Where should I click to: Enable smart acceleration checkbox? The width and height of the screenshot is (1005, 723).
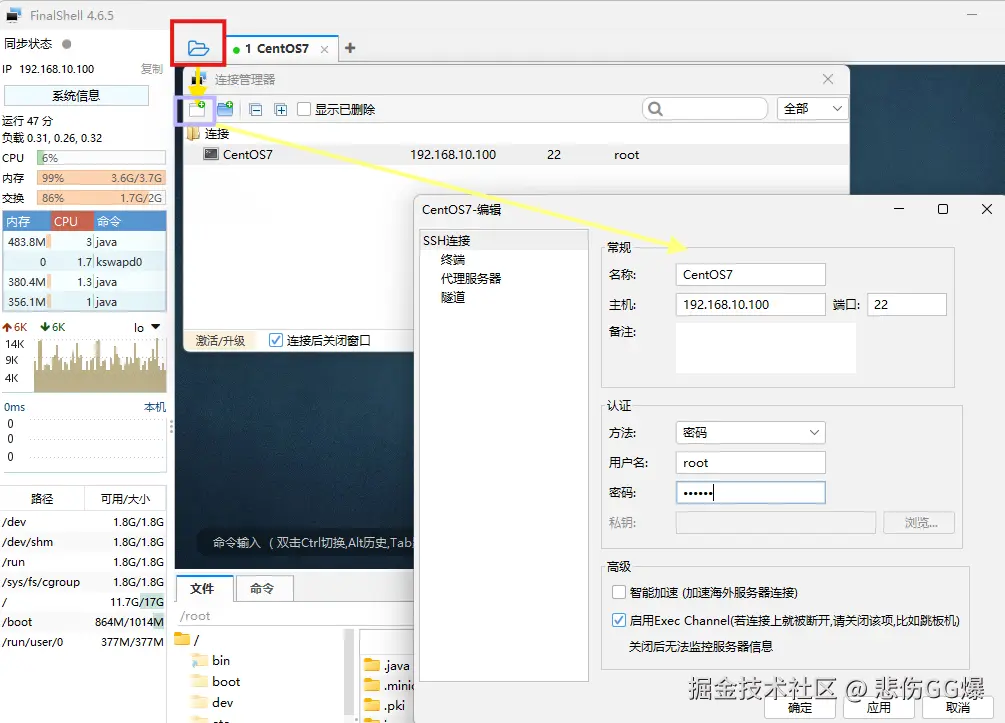pos(619,592)
